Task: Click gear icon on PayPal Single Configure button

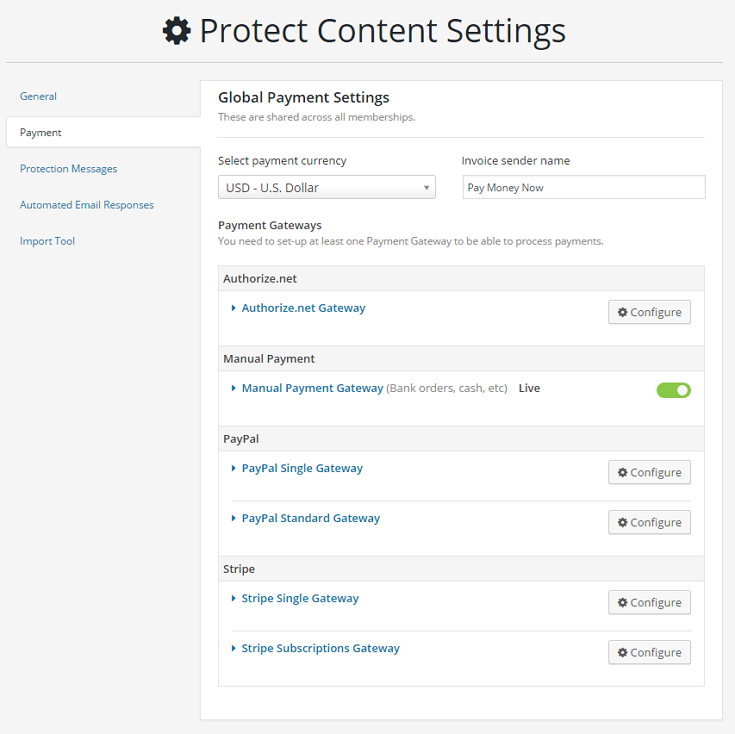Action: 622,472
